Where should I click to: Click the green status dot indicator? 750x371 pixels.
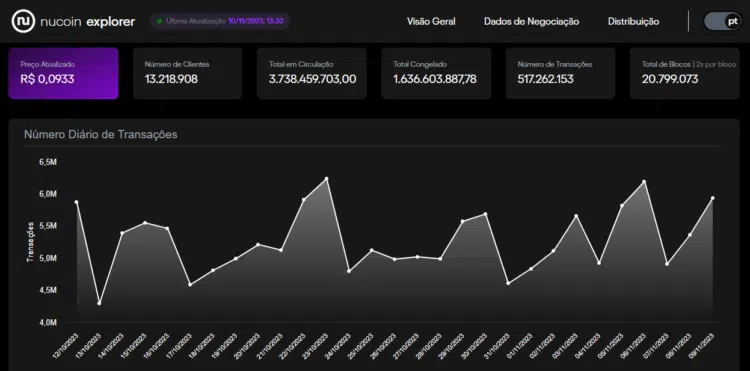click(160, 21)
